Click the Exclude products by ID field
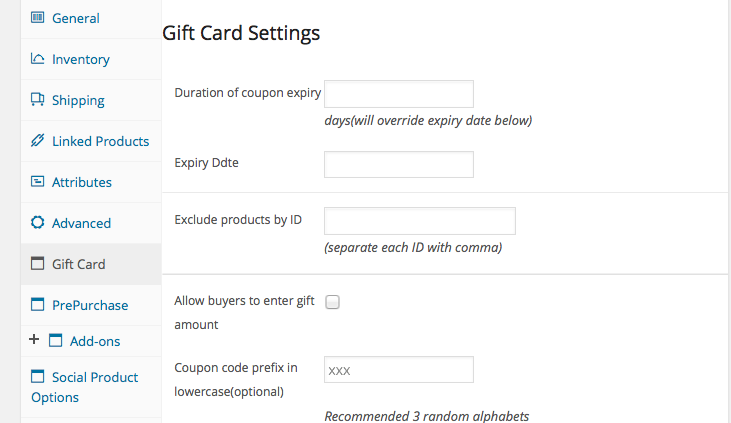Screen dimensions: 731x423 (420, 221)
